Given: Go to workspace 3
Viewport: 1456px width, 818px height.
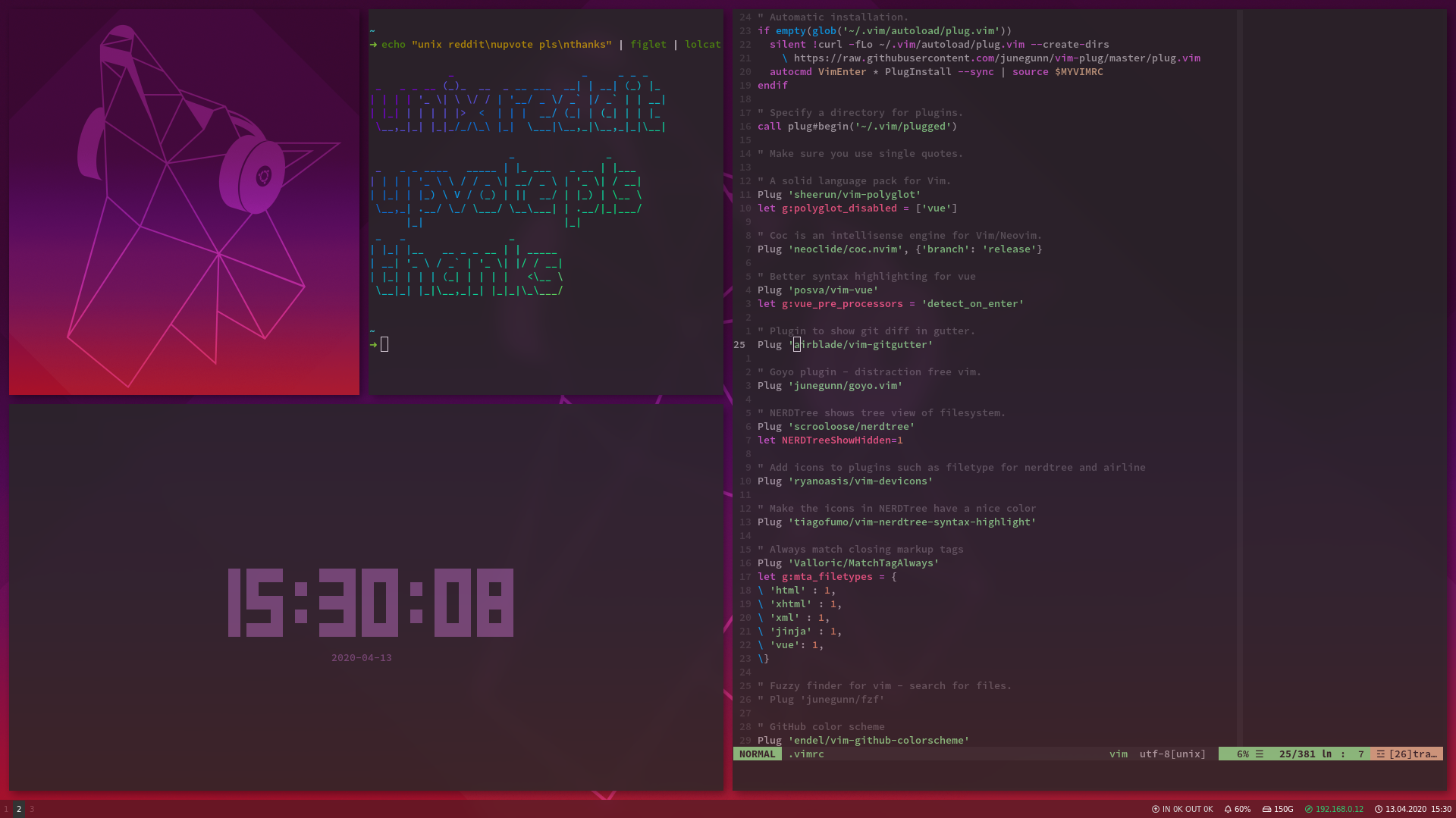Looking at the screenshot, I should [32, 809].
